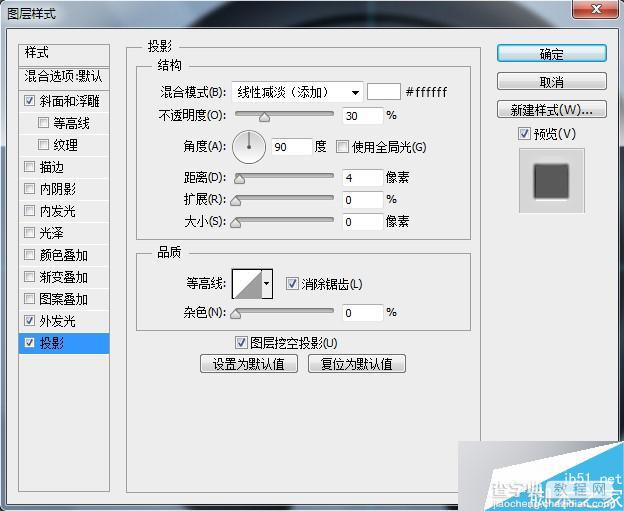Select the 投影 style row
624x511 pixels.
64,343
